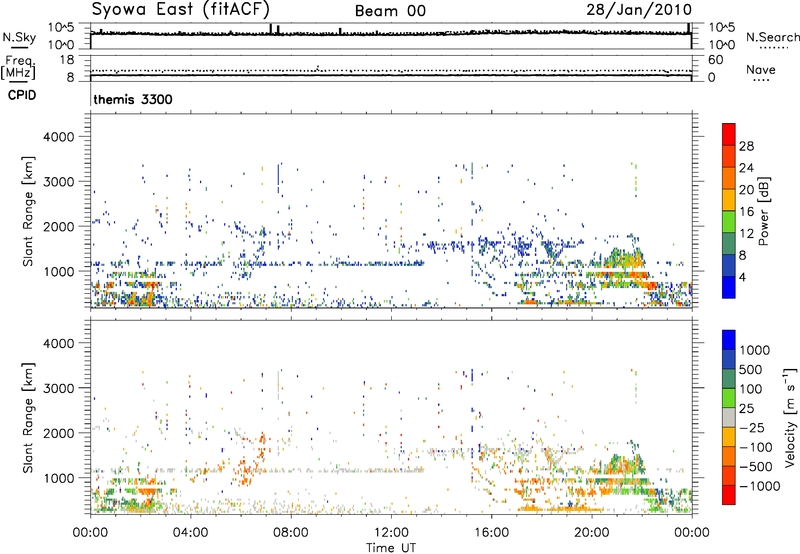
Task: Click the '12:00' time tick label
Action: click(391, 533)
